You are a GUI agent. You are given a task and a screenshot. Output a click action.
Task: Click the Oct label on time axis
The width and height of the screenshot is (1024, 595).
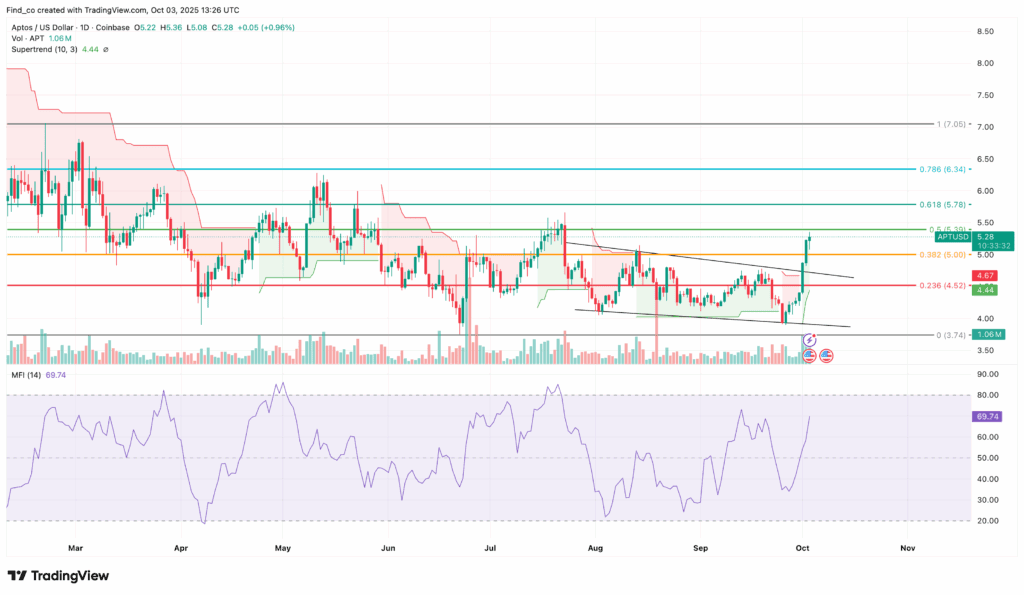(802, 548)
